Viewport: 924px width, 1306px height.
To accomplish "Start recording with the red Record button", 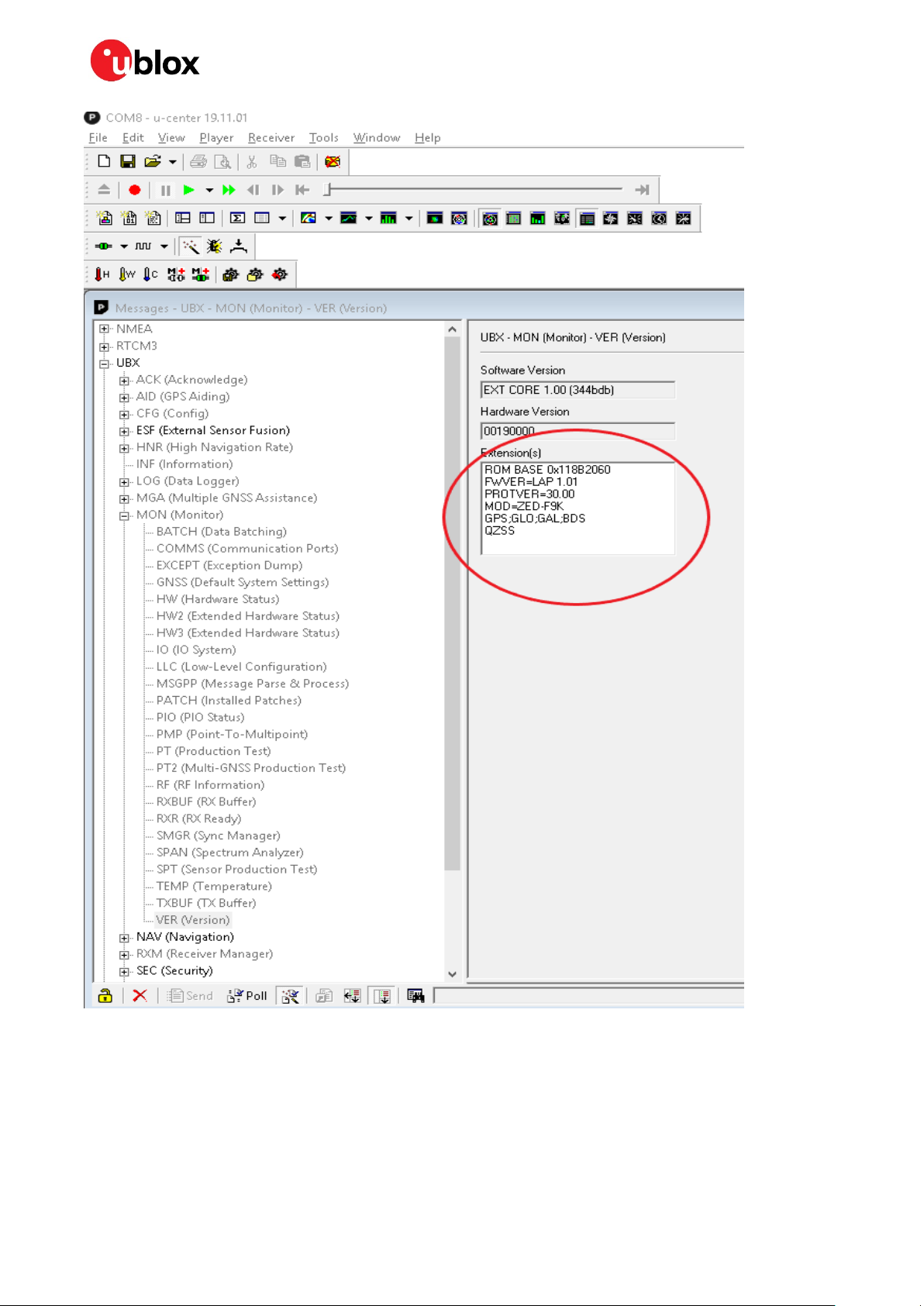I will (135, 190).
